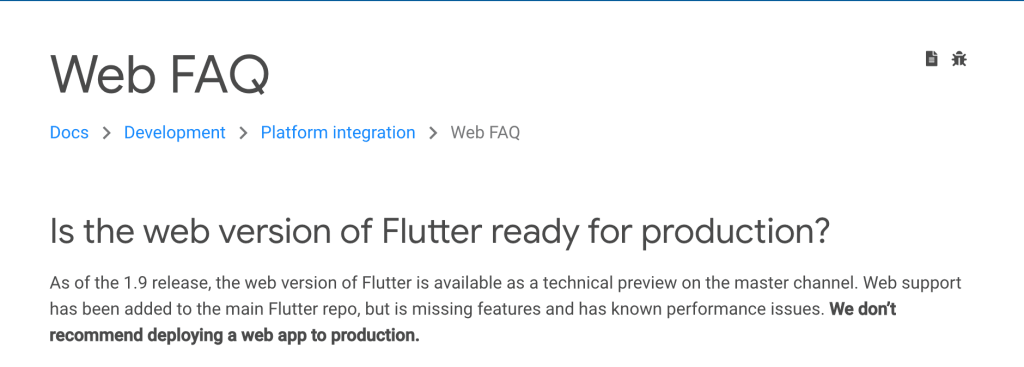Click the bold "We don't recommend deploying" warning

[473, 322]
